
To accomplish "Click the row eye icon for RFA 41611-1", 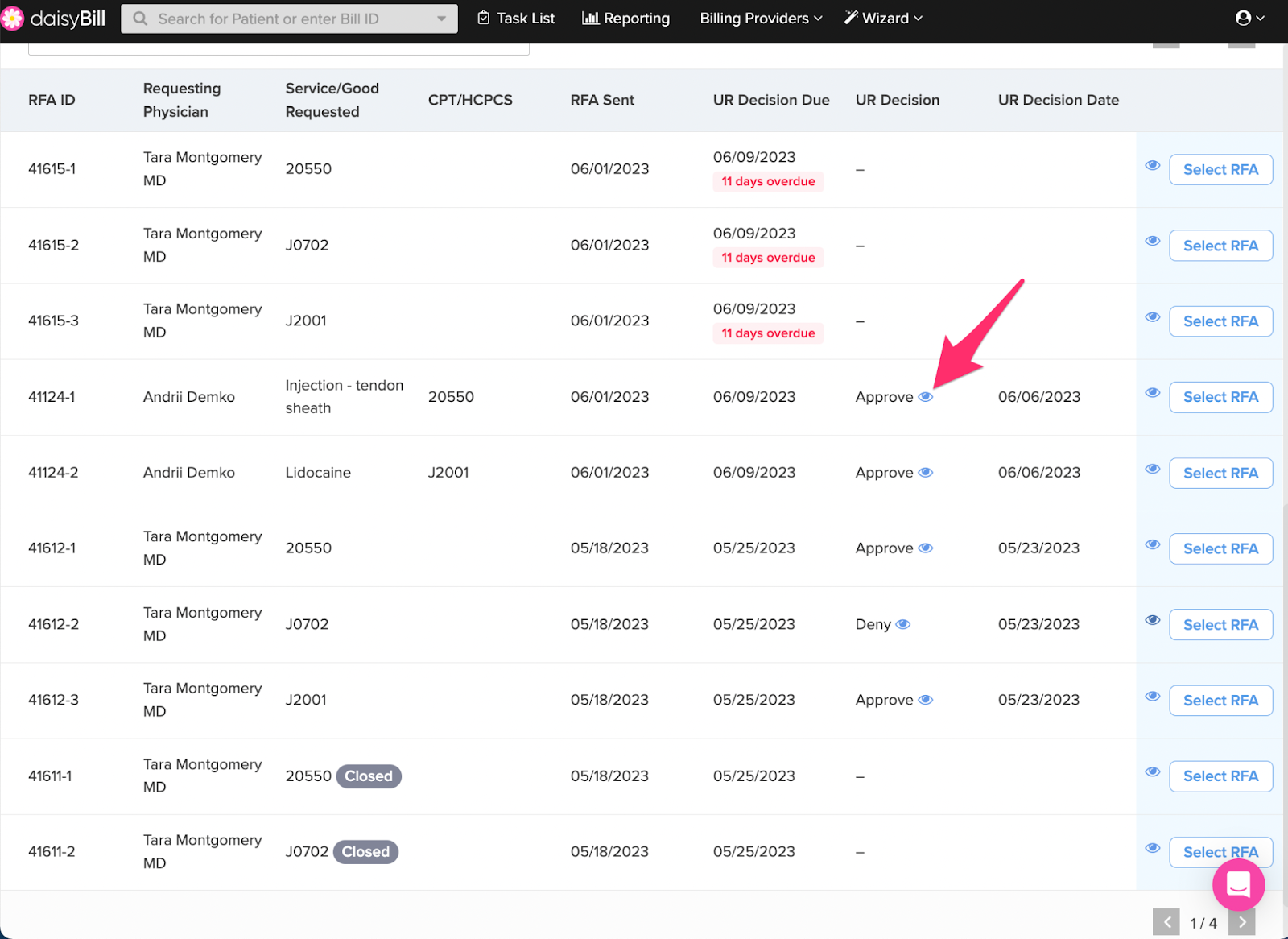I will coord(1153,771).
